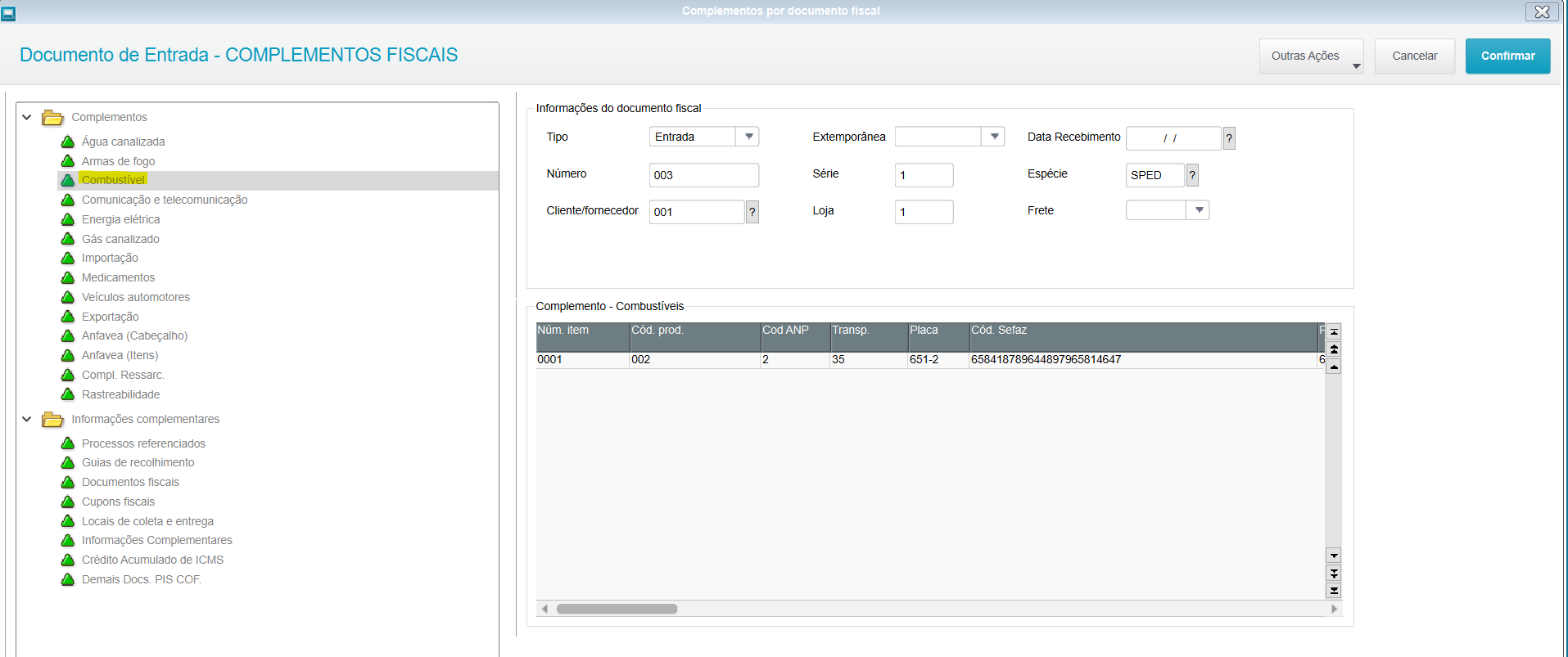Open the Data Recebimento lookup button
1568x657 pixels.
[1229, 138]
